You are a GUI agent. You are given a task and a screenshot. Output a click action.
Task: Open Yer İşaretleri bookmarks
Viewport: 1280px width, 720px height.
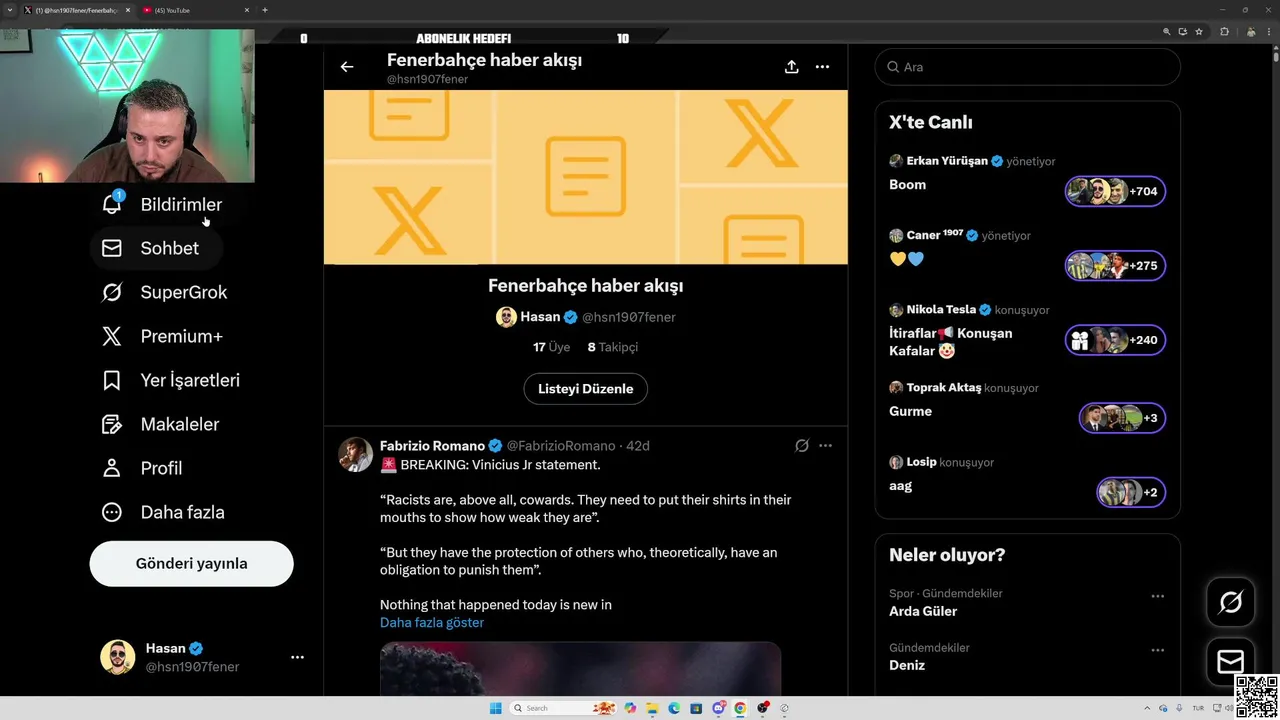coord(171,380)
